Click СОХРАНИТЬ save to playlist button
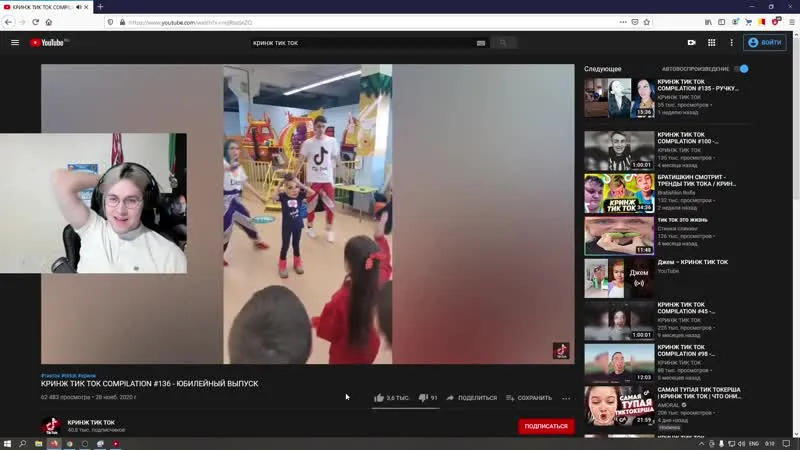This screenshot has height=450, width=800. 529,398
